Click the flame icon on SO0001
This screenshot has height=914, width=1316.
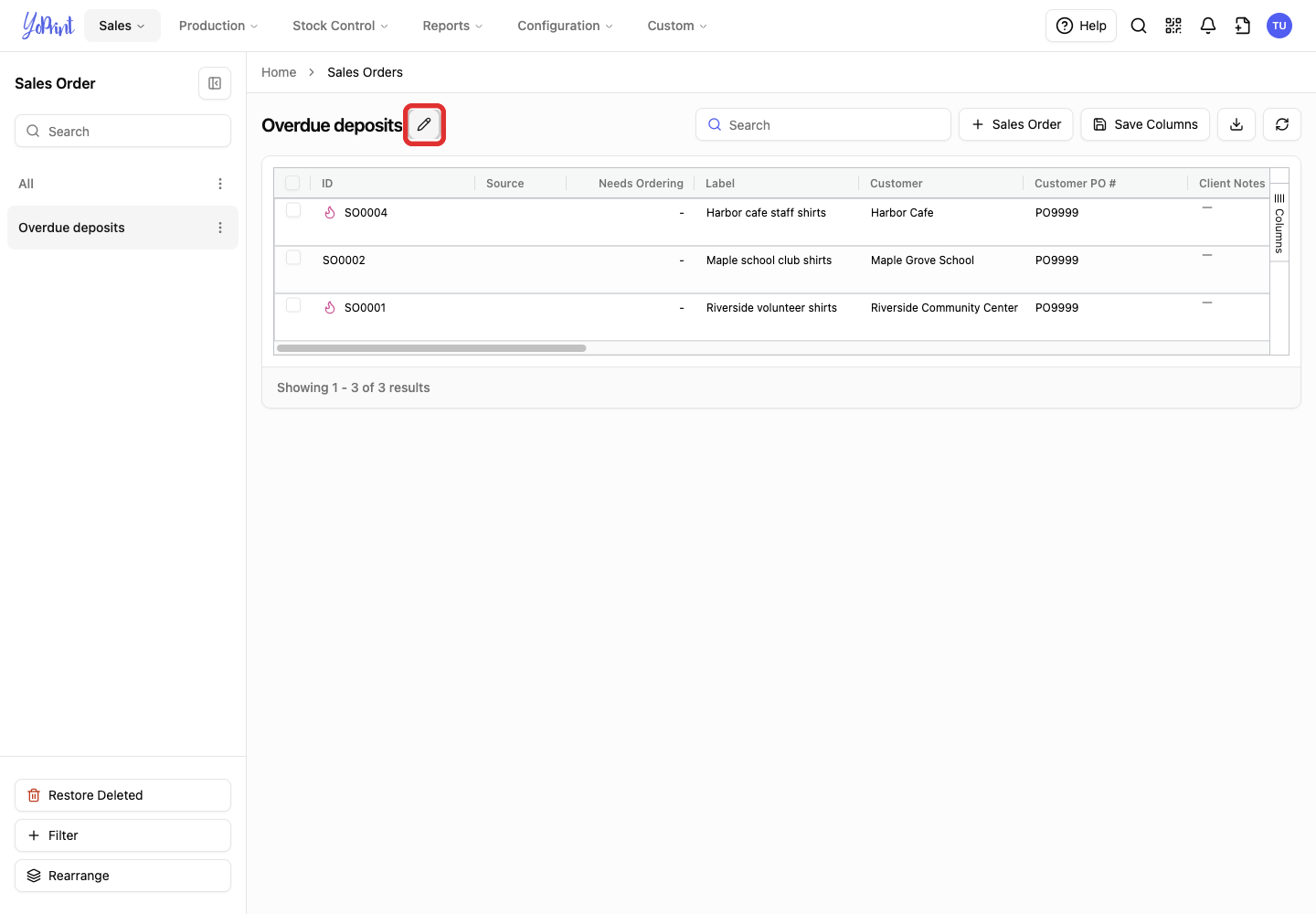330,308
